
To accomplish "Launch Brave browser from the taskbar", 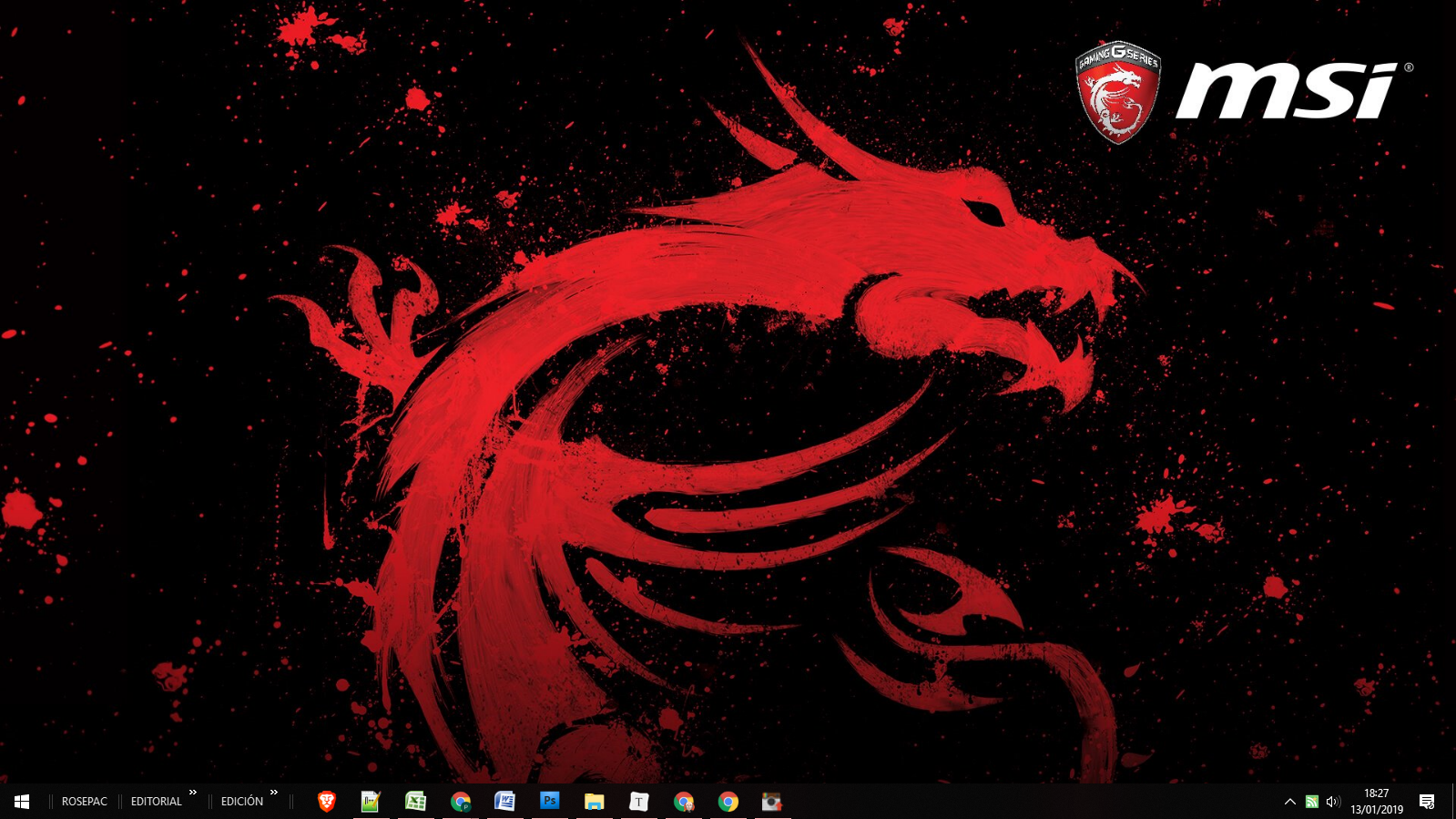I will [326, 801].
